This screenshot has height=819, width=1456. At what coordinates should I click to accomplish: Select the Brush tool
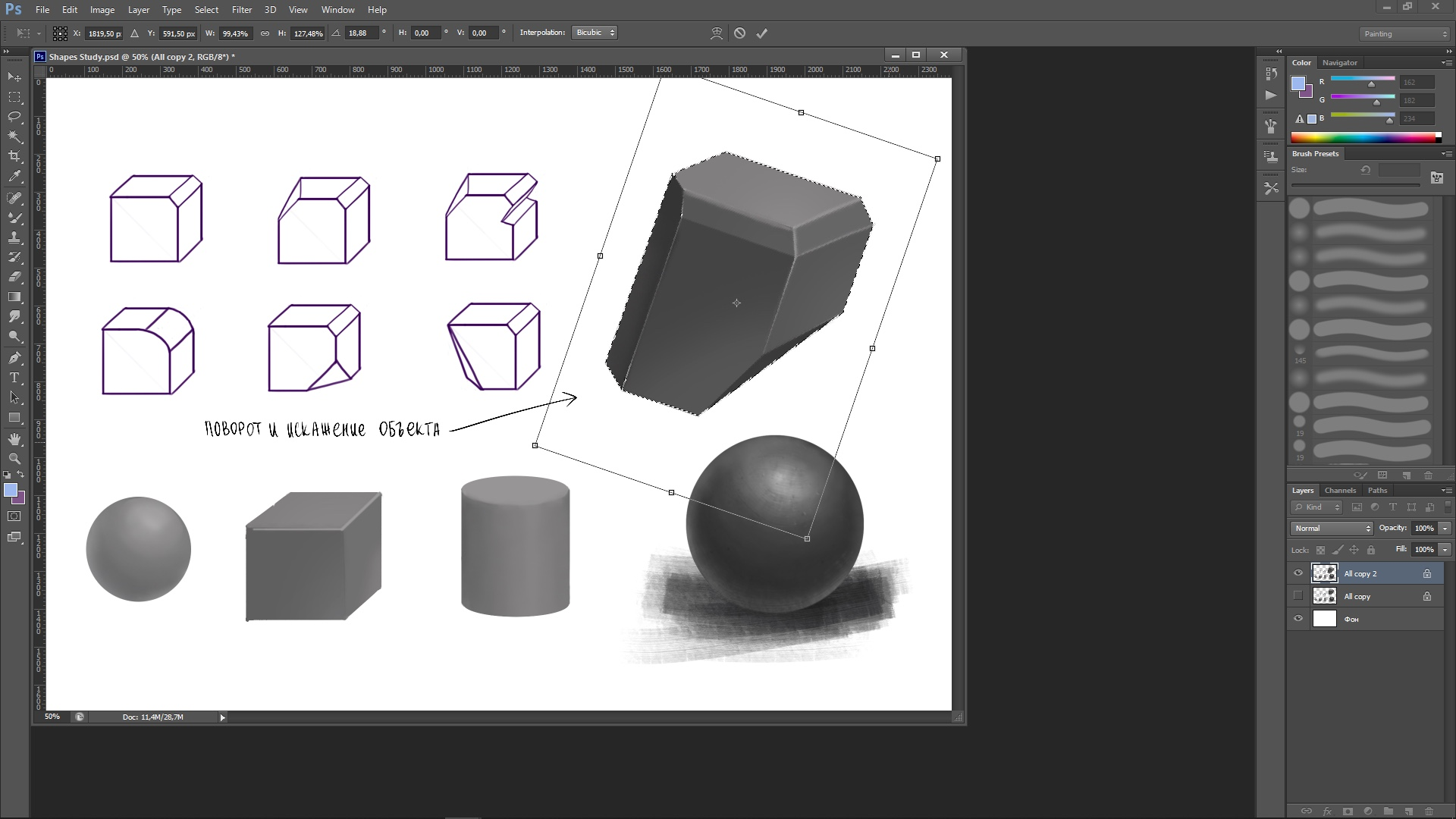tap(15, 218)
